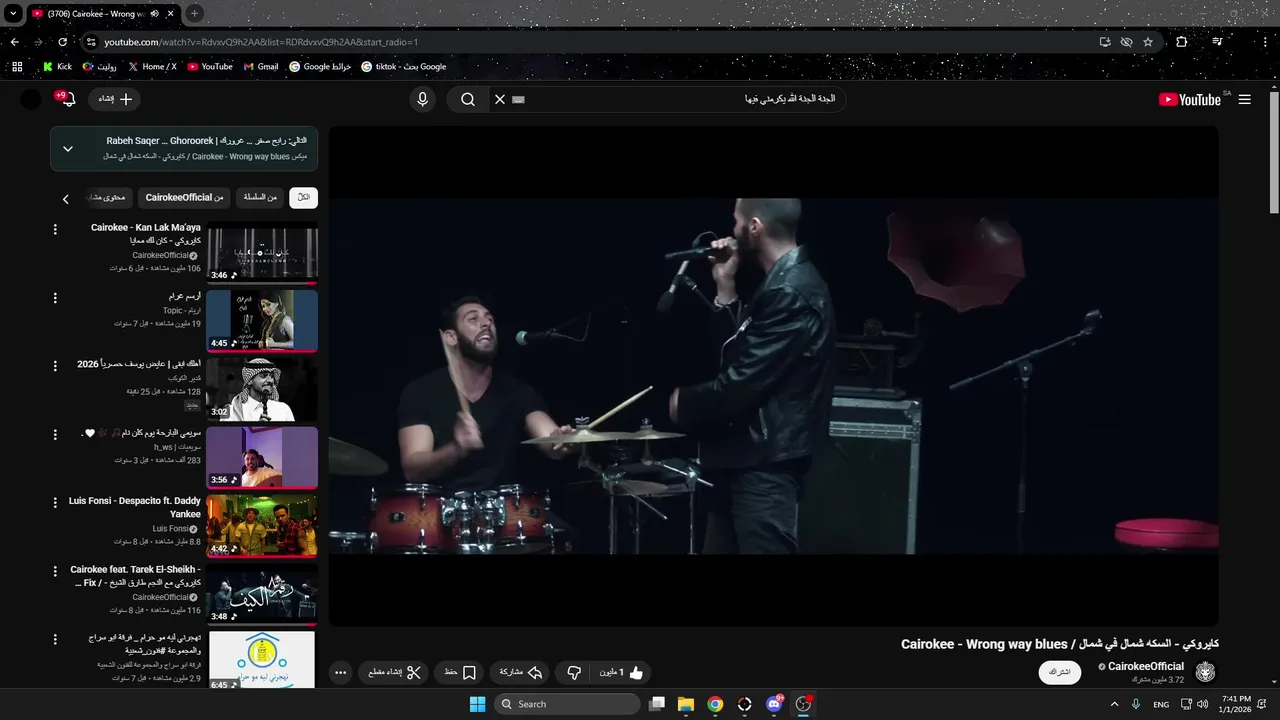Dislike the video with thumbs-down button
1280x720 pixels.
tap(573, 673)
